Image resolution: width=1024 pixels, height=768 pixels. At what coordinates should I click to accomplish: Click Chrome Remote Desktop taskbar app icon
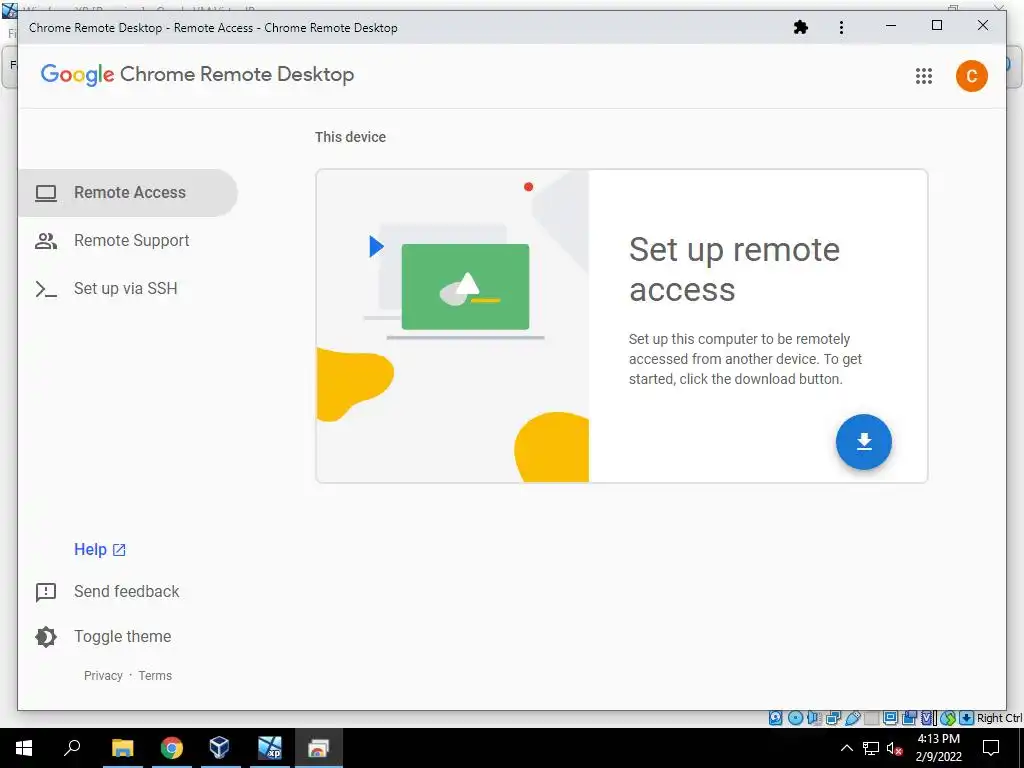(319, 748)
